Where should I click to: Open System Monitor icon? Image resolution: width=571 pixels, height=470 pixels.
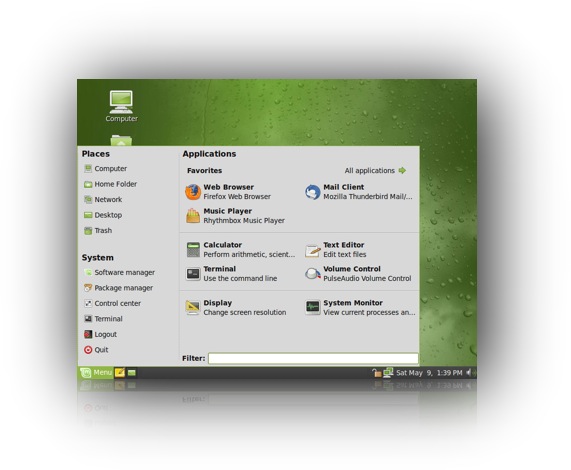[312, 308]
